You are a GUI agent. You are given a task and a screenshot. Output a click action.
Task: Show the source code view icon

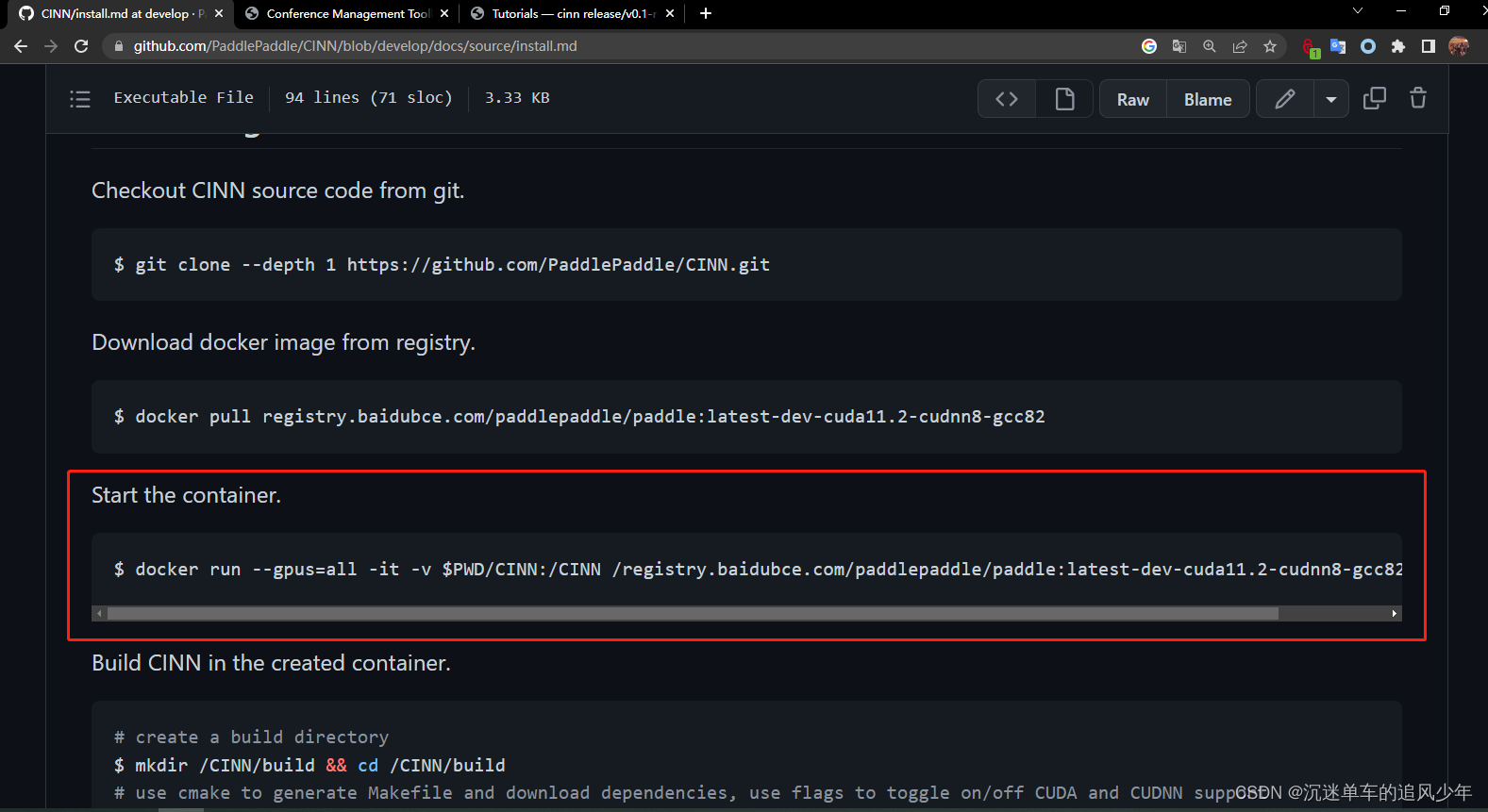click(1007, 99)
